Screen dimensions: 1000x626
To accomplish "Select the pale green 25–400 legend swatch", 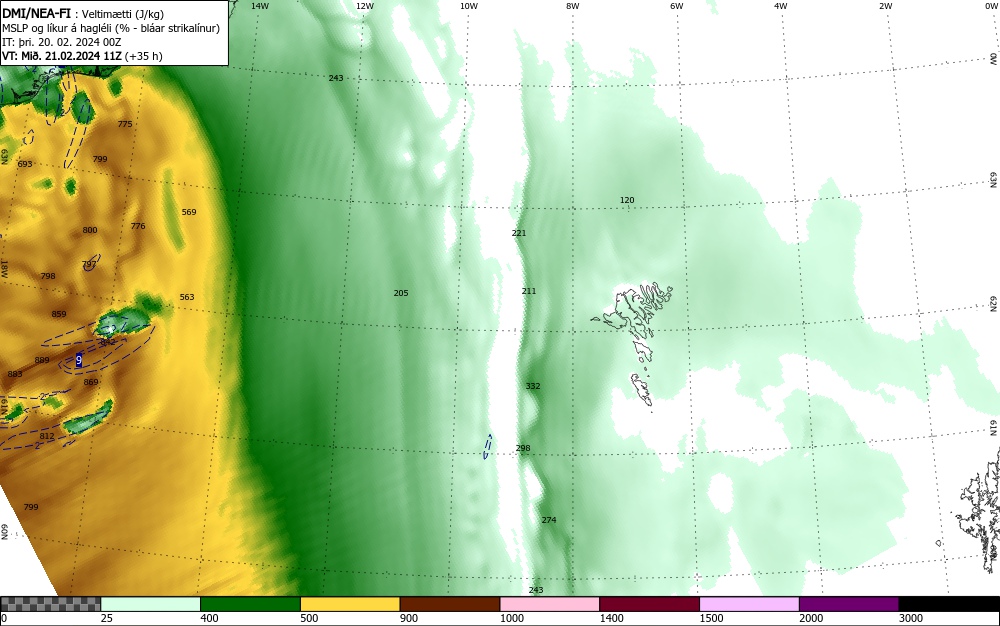I will click(x=151, y=604).
